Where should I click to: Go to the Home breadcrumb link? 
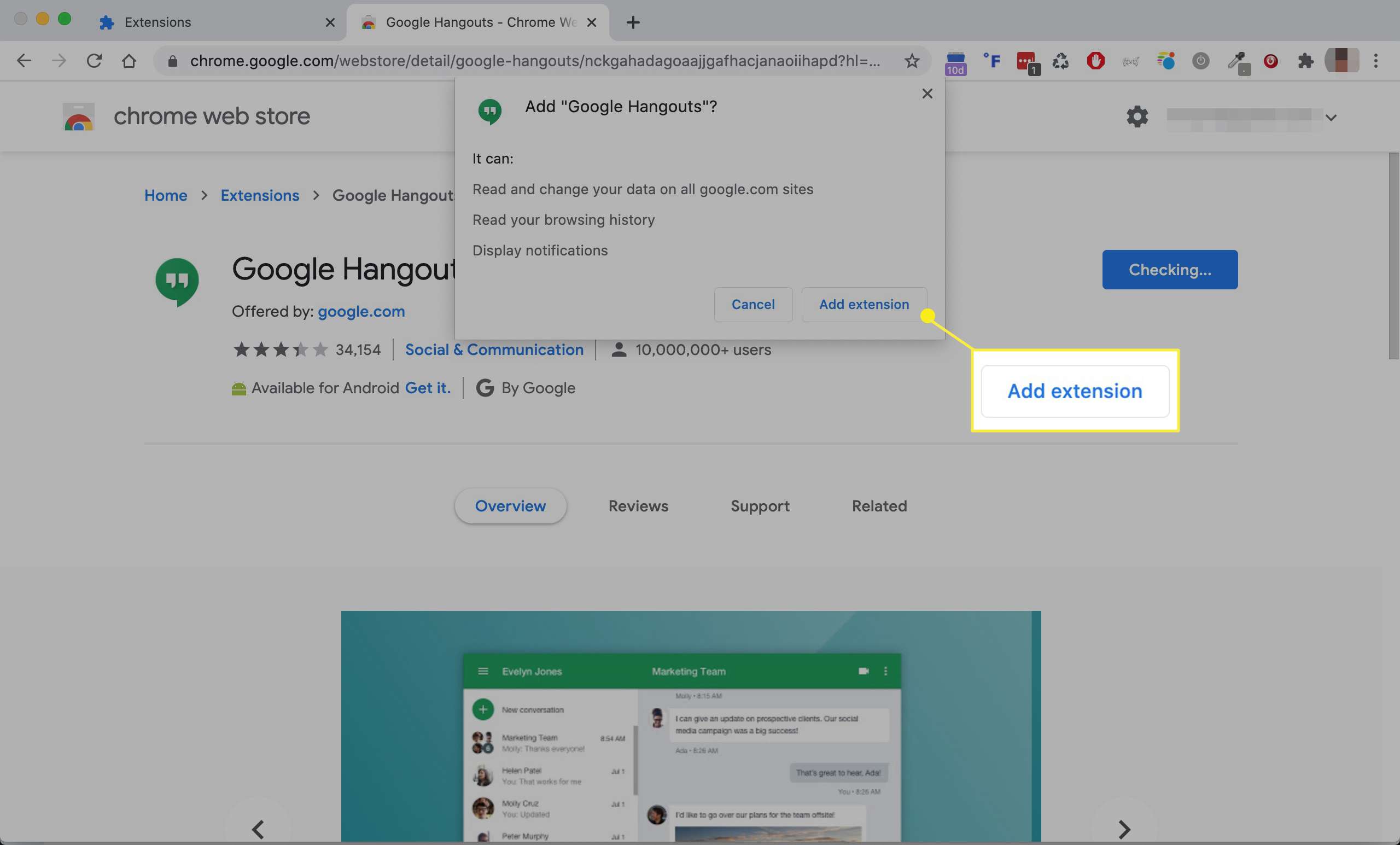tap(165, 195)
